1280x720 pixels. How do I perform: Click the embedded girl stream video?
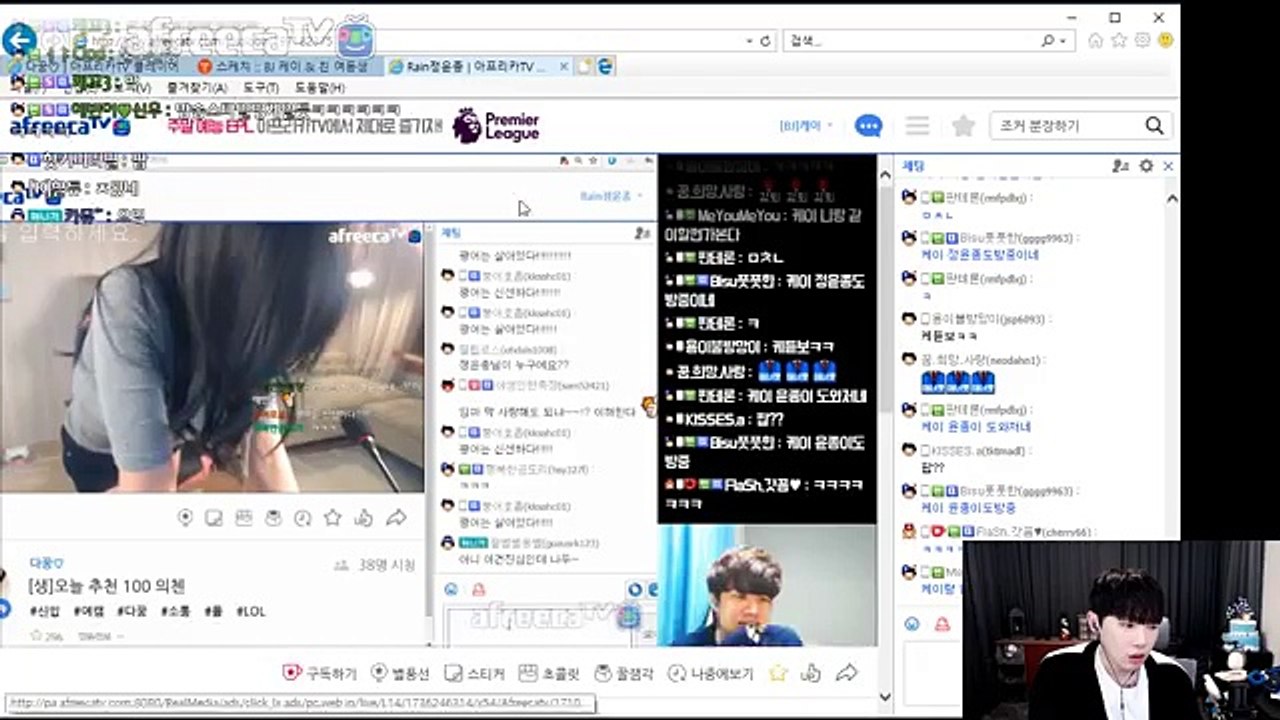coord(211,358)
